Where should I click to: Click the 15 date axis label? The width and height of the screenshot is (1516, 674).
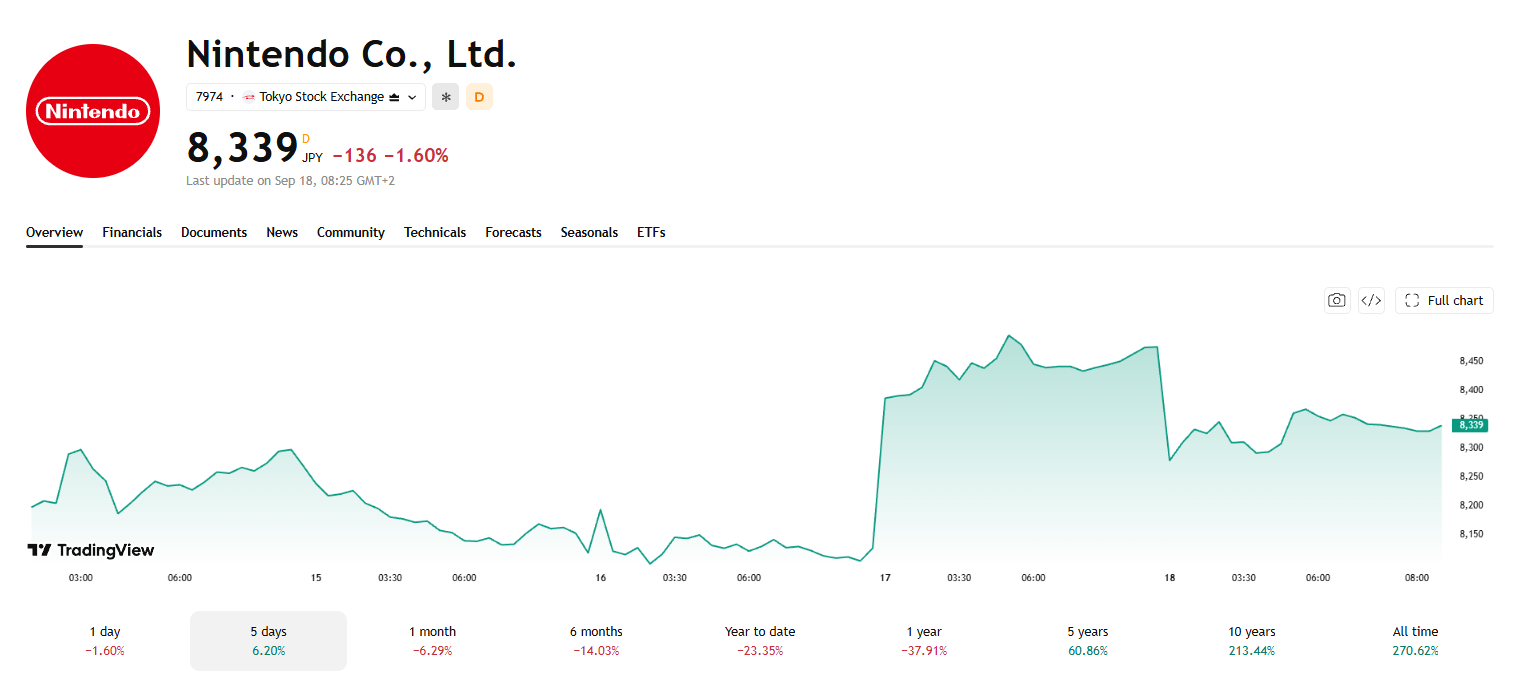click(x=316, y=578)
